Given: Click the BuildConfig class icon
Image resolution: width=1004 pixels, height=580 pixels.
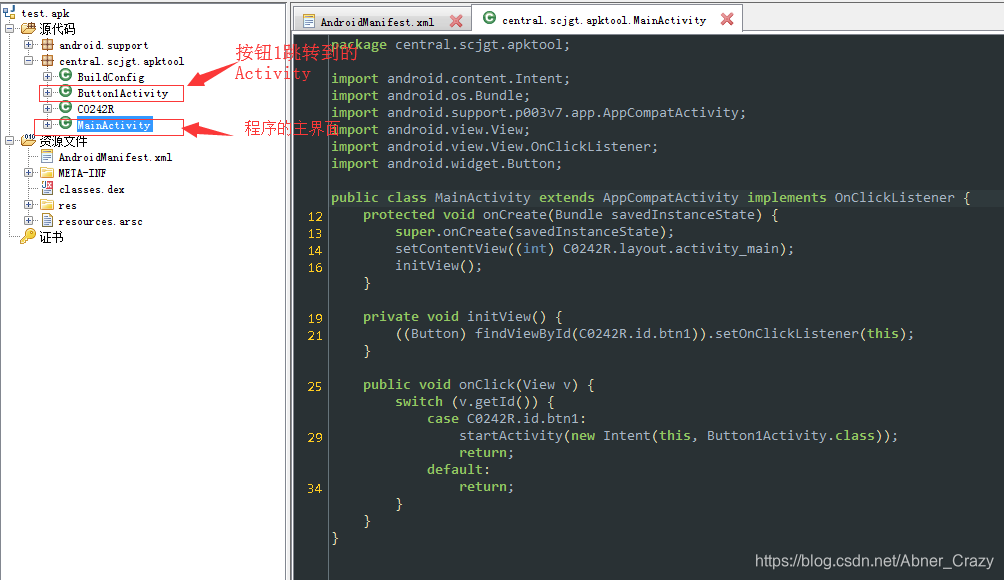Looking at the screenshot, I should tap(65, 76).
